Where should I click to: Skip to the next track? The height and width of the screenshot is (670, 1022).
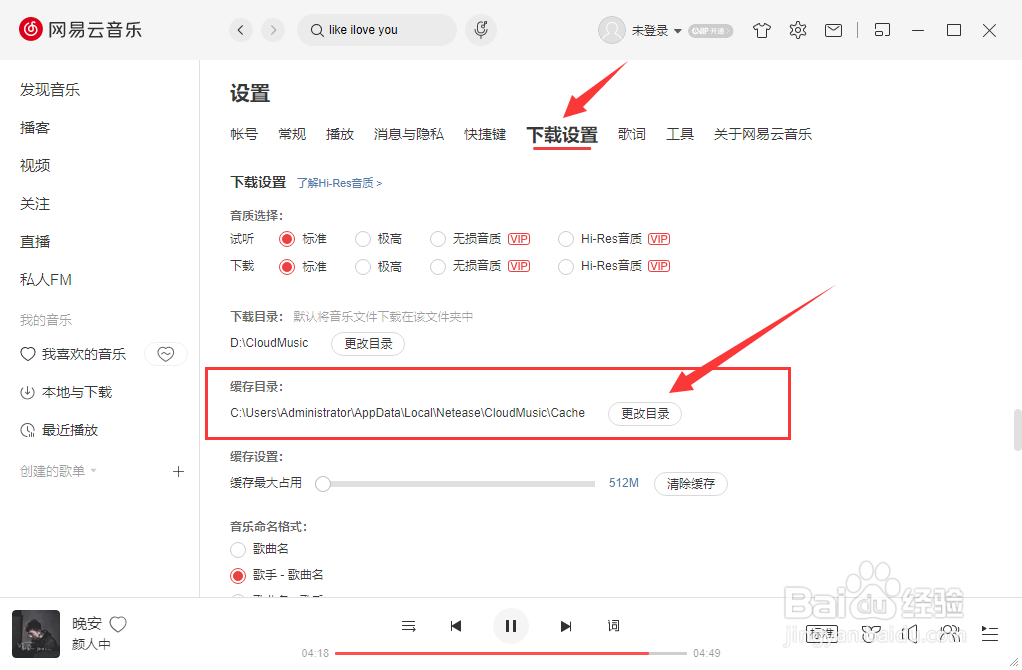coord(566,626)
